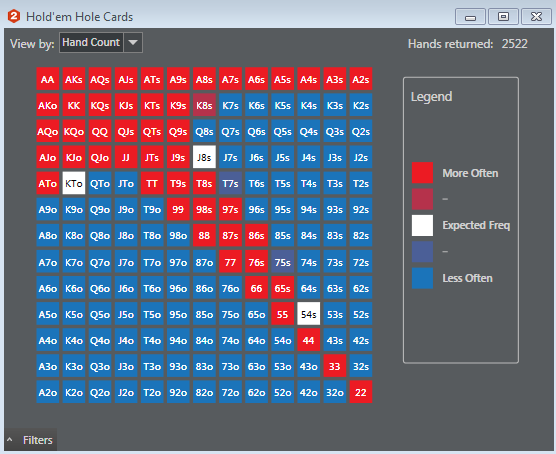This screenshot has width=556, height=454.
Task: Choose the 54s hand cell
Action: (308, 314)
